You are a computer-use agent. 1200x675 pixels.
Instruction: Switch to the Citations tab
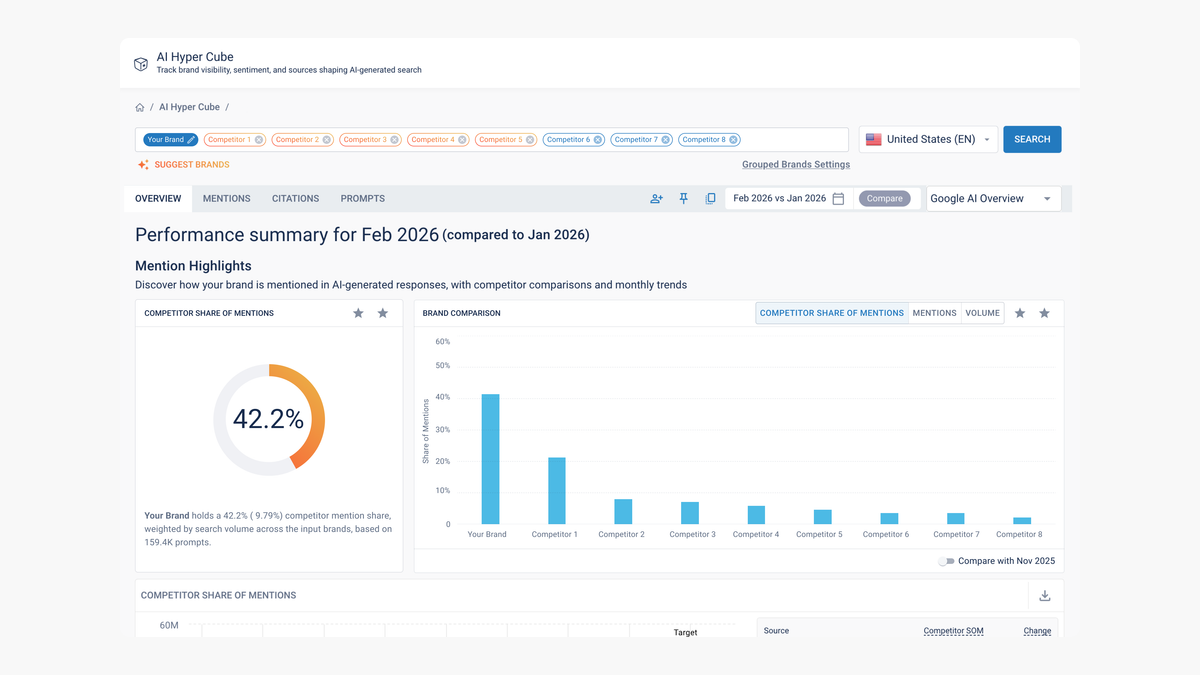[x=296, y=199]
